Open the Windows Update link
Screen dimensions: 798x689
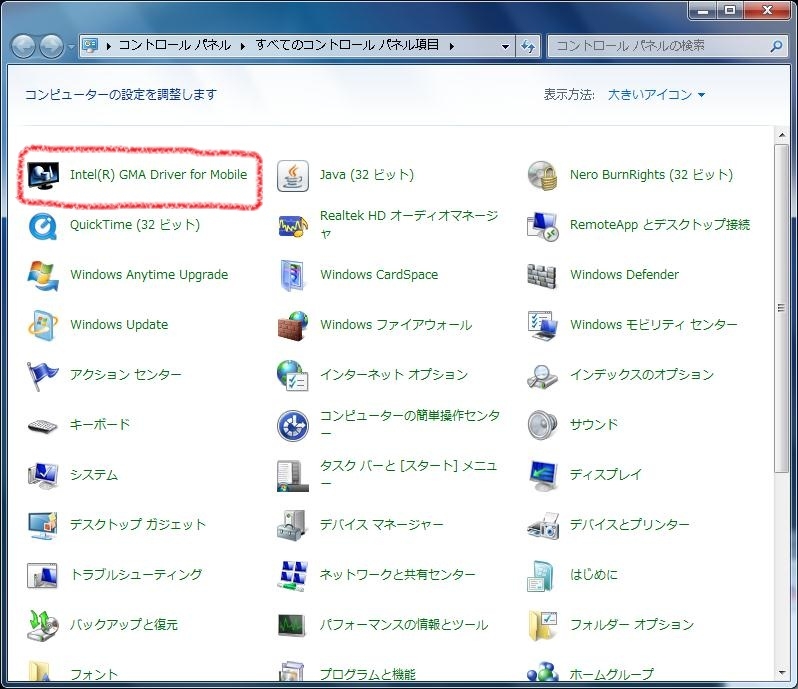click(119, 325)
